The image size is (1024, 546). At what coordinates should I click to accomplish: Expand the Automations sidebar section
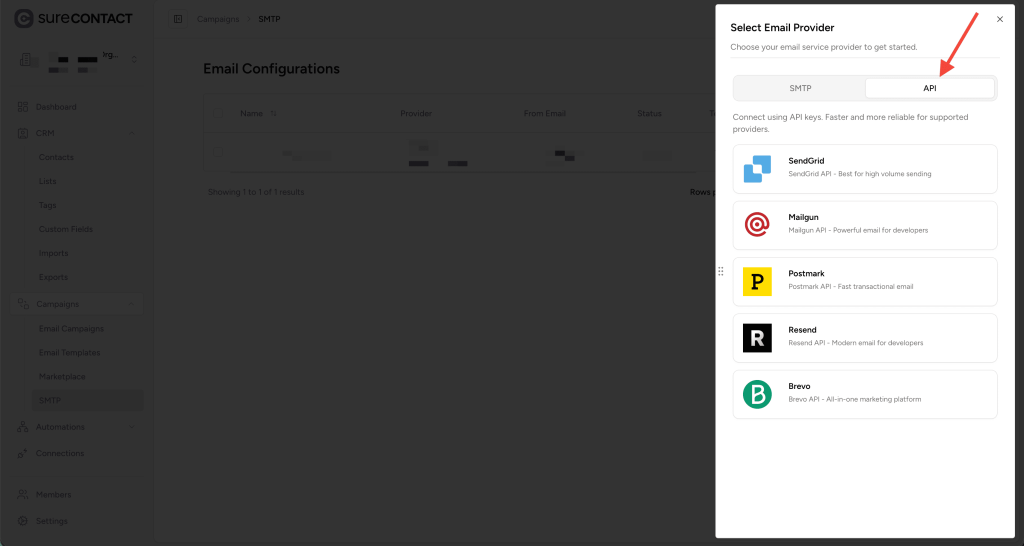[132, 427]
